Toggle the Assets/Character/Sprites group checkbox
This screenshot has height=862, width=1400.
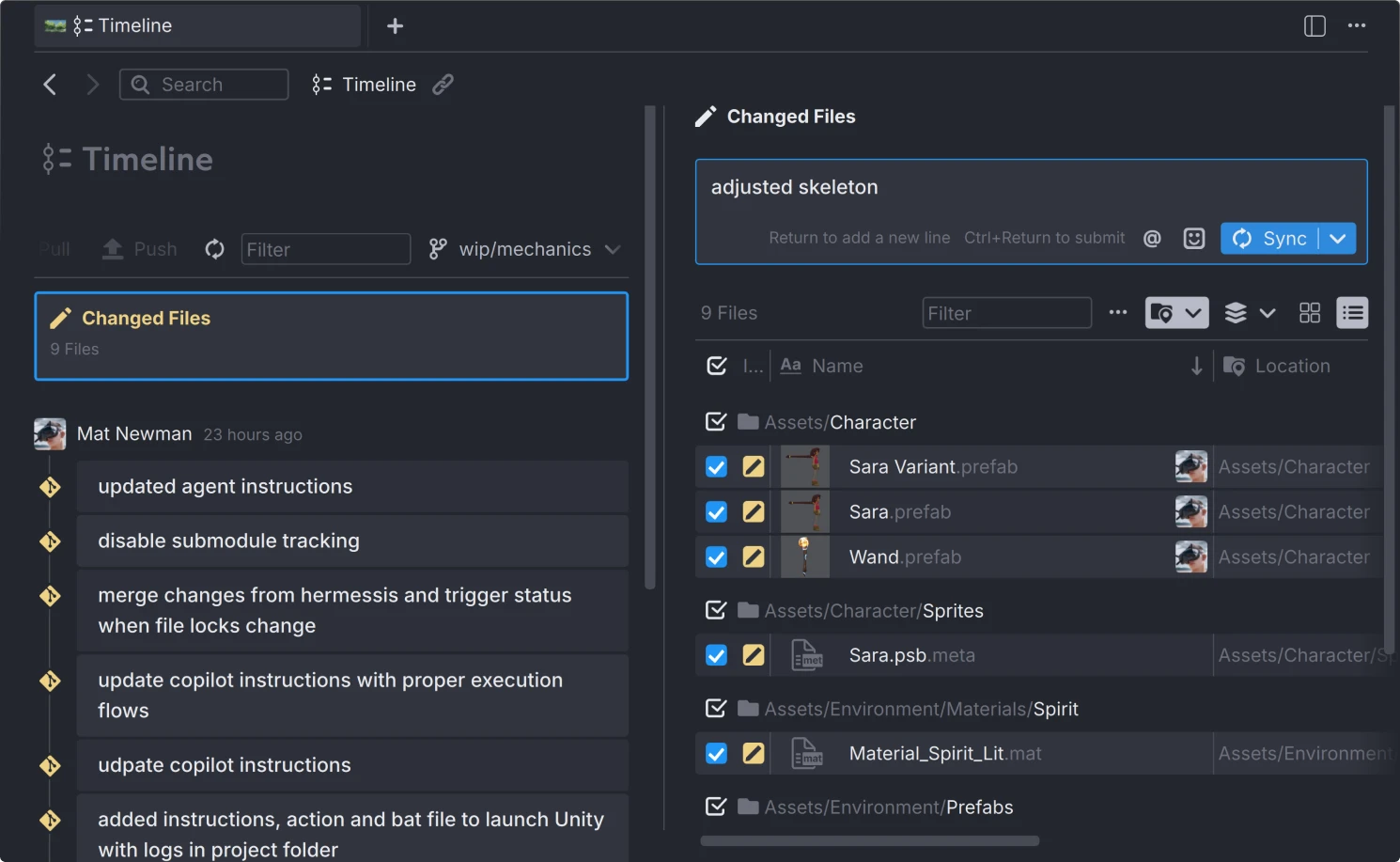(x=716, y=610)
